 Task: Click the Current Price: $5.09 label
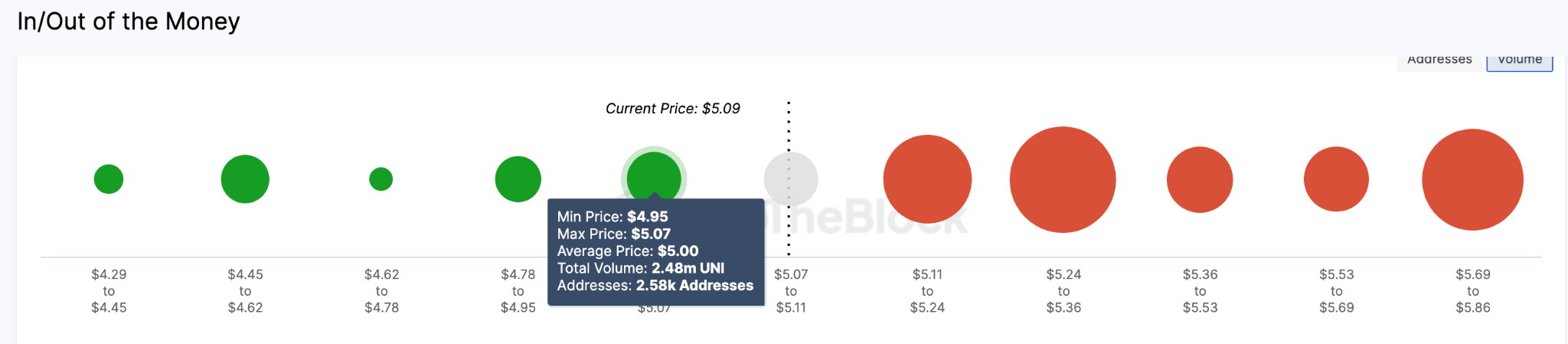[x=673, y=109]
